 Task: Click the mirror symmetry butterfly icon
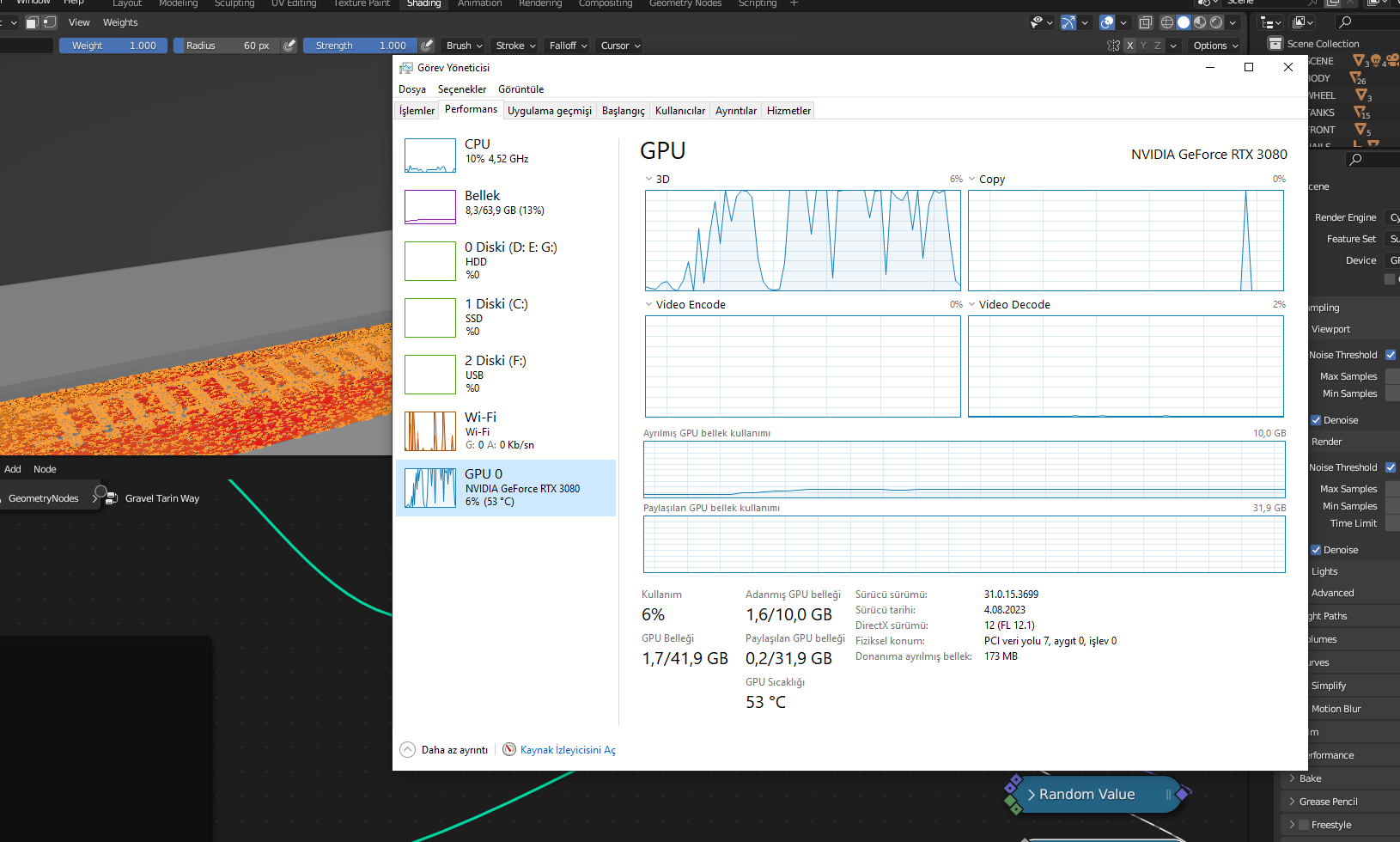(1114, 46)
